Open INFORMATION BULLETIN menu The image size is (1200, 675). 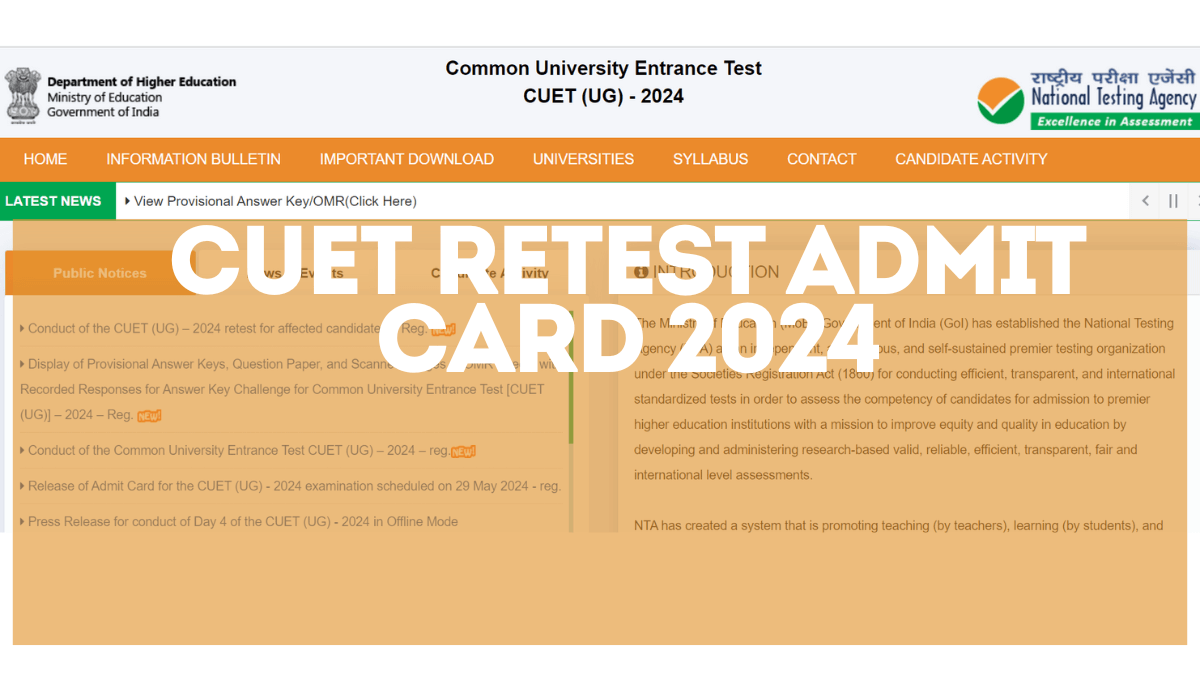click(x=193, y=159)
